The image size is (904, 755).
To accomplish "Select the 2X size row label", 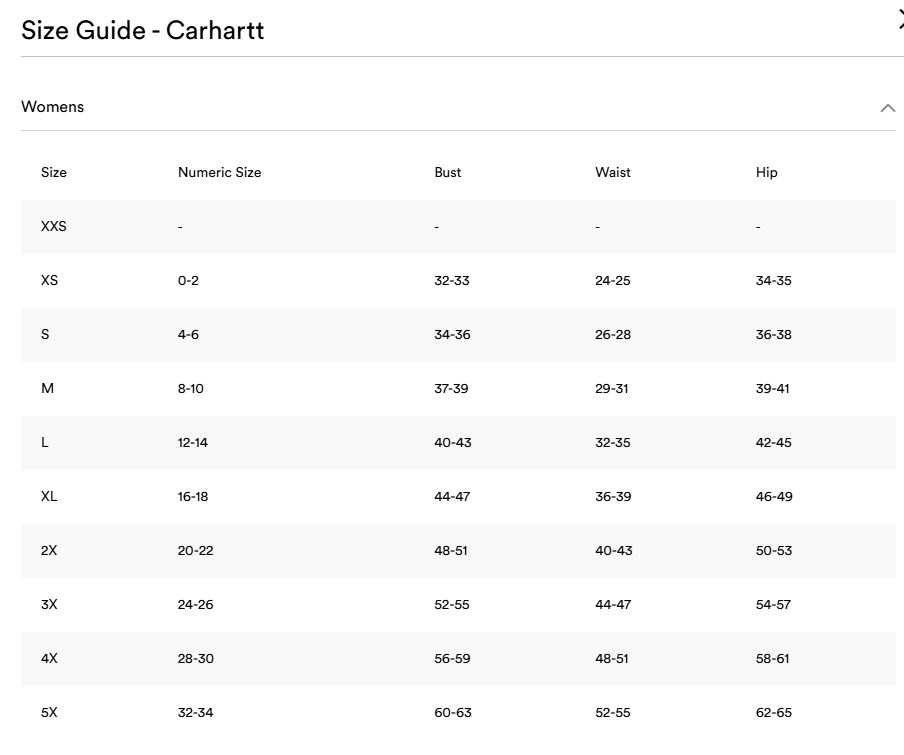I will (x=49, y=550).
